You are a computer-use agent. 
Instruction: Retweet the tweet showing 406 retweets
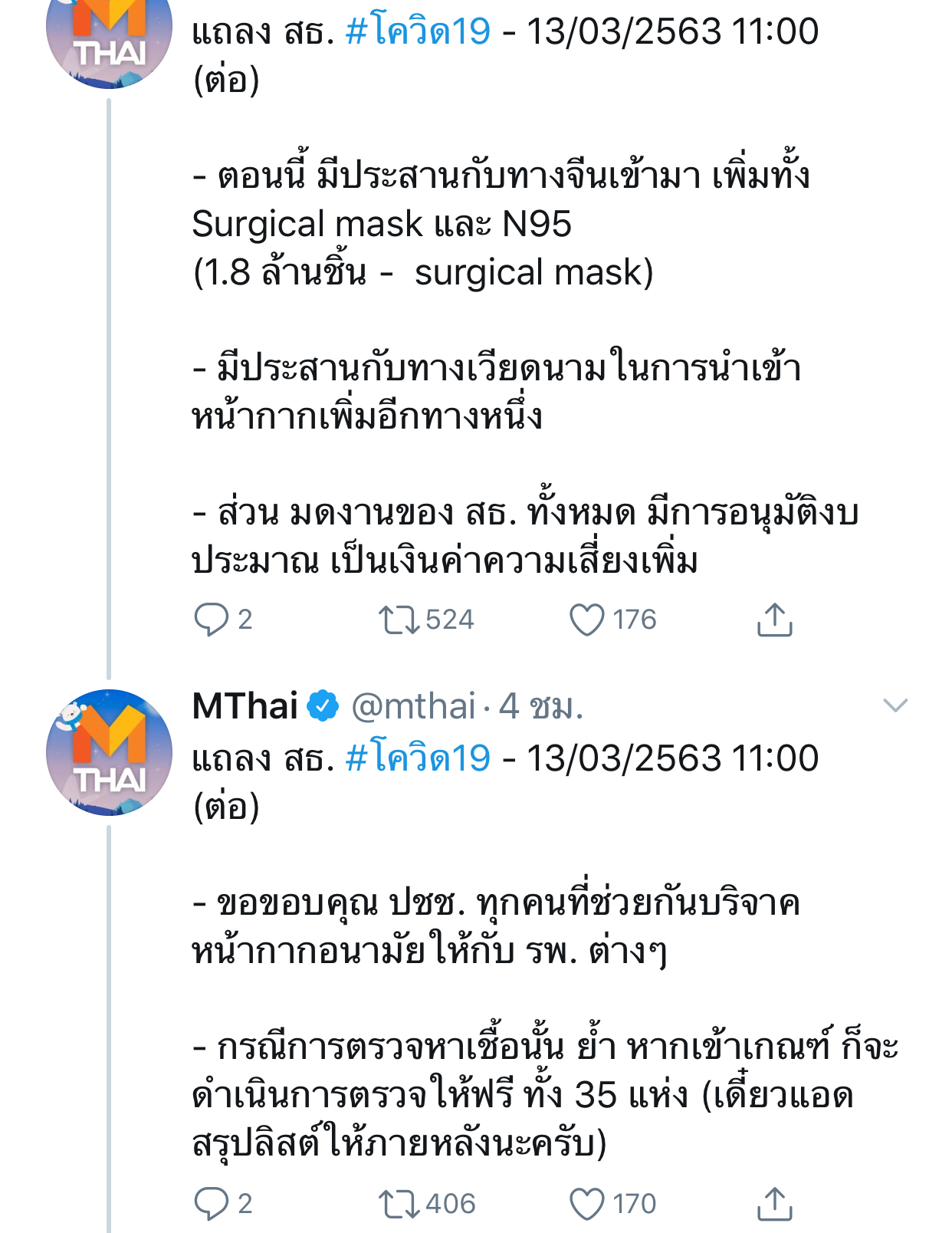(x=399, y=1204)
